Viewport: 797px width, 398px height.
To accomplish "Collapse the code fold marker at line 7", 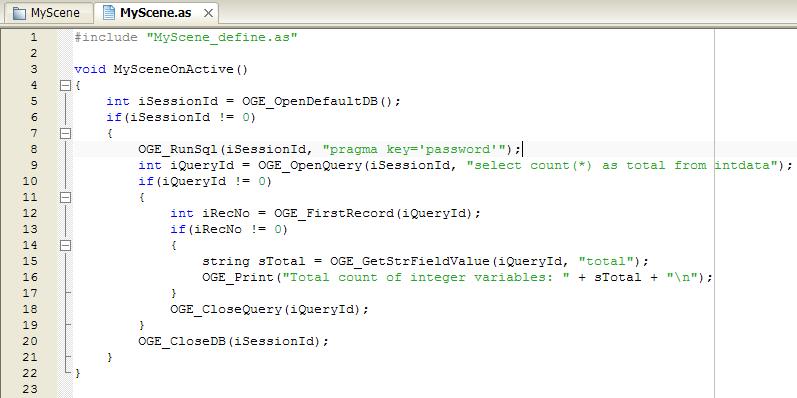I will tap(65, 133).
